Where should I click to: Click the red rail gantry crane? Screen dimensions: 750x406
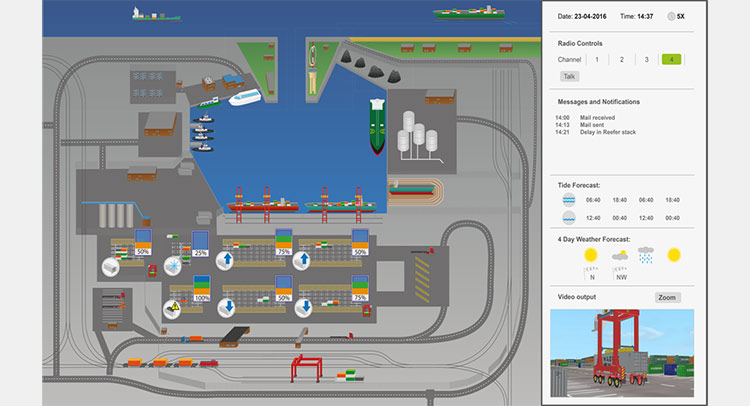pyautogui.click(x=306, y=368)
